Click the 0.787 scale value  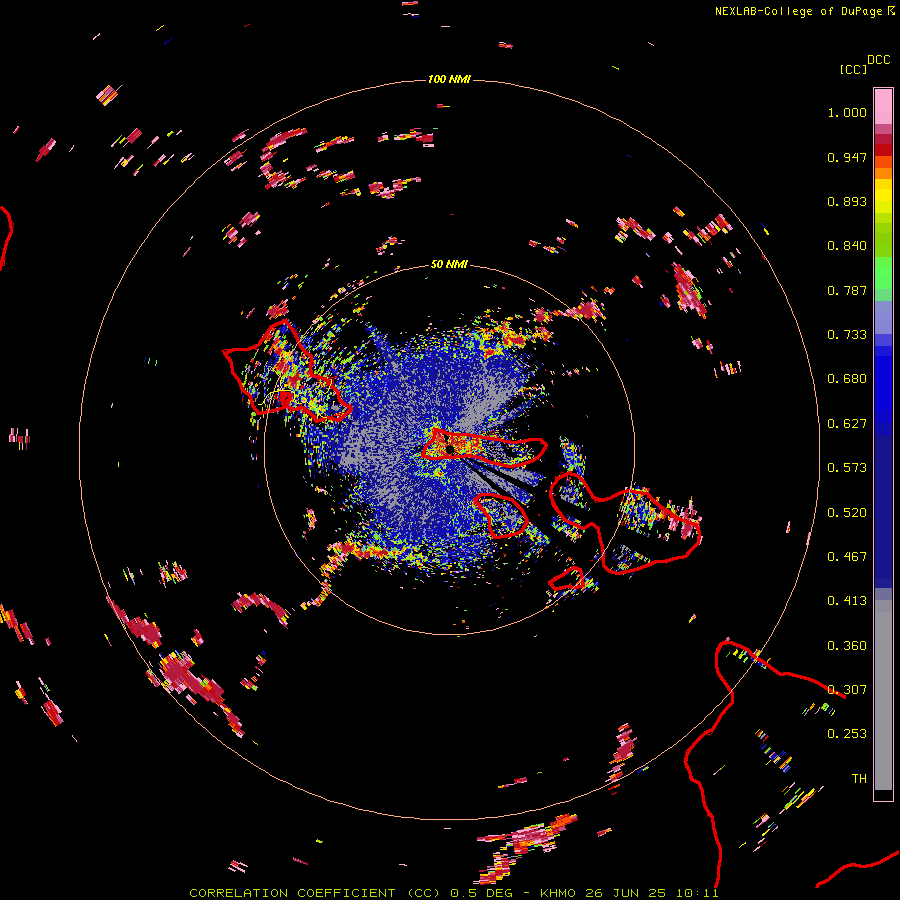point(847,290)
